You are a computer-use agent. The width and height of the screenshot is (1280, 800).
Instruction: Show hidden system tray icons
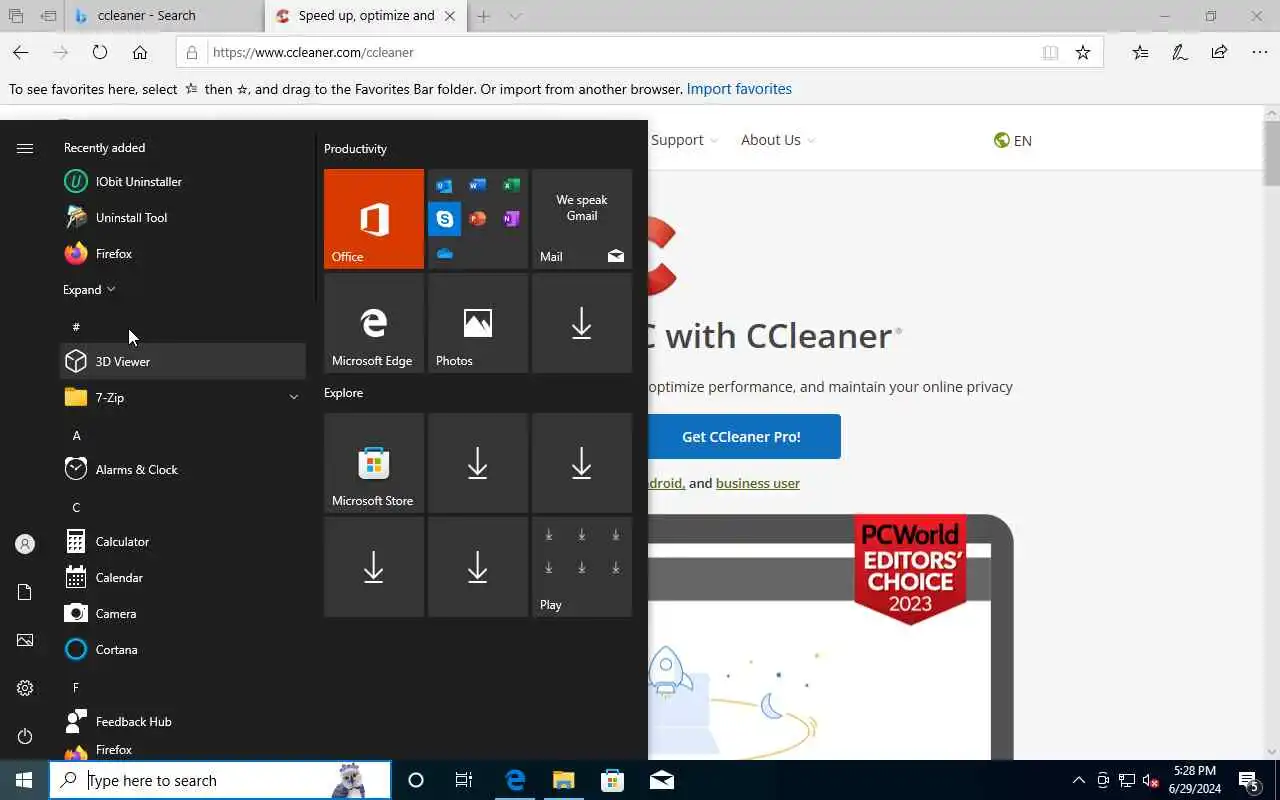(1078, 780)
